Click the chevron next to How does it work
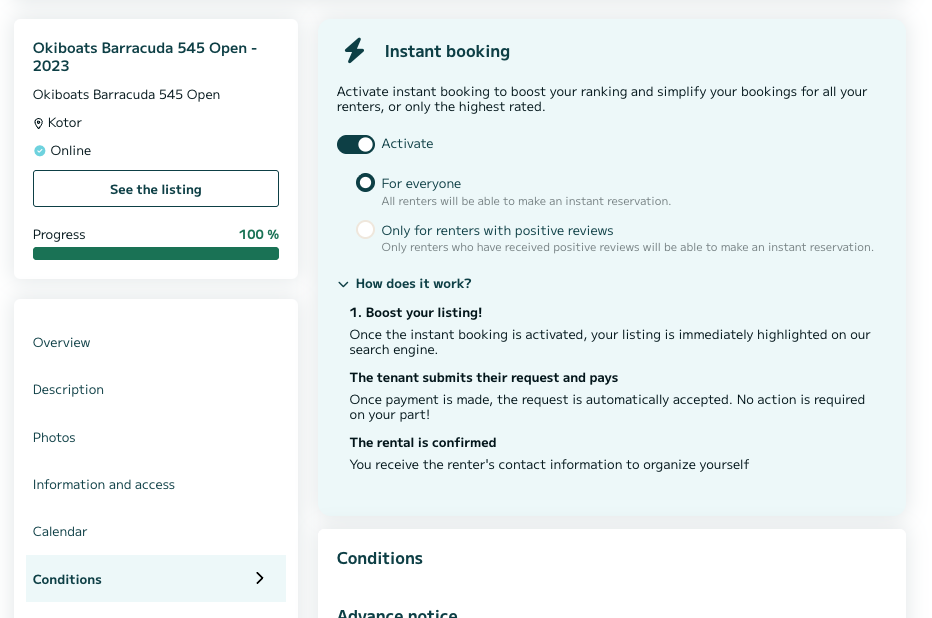 tap(343, 284)
